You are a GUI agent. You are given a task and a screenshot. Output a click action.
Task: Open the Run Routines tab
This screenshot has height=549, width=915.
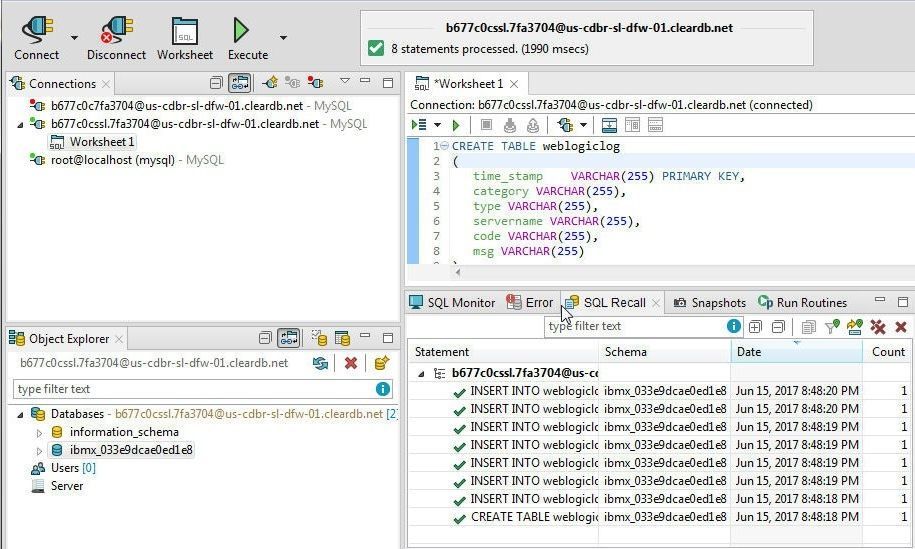click(x=802, y=302)
